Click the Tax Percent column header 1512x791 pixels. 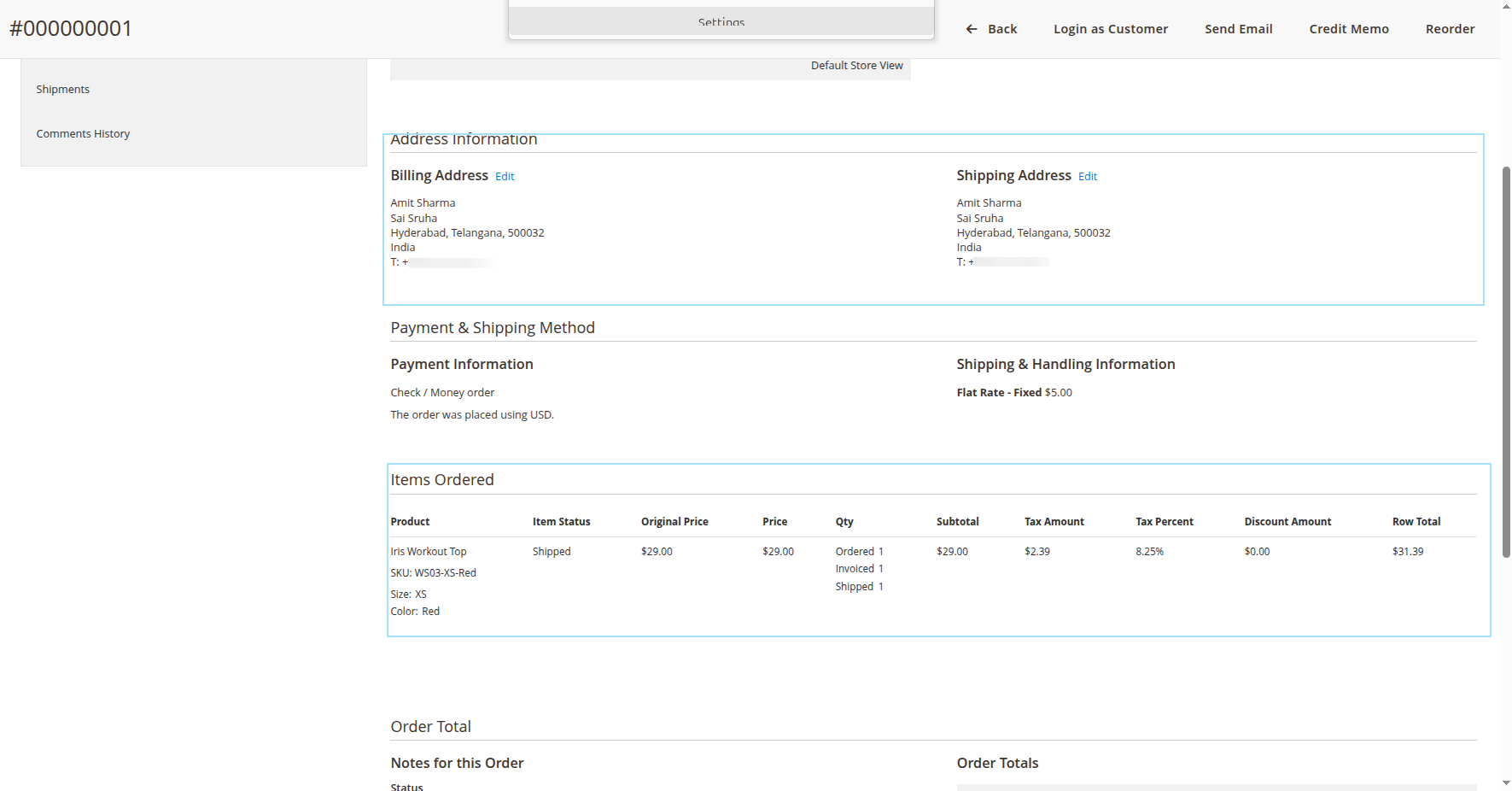pos(1165,522)
